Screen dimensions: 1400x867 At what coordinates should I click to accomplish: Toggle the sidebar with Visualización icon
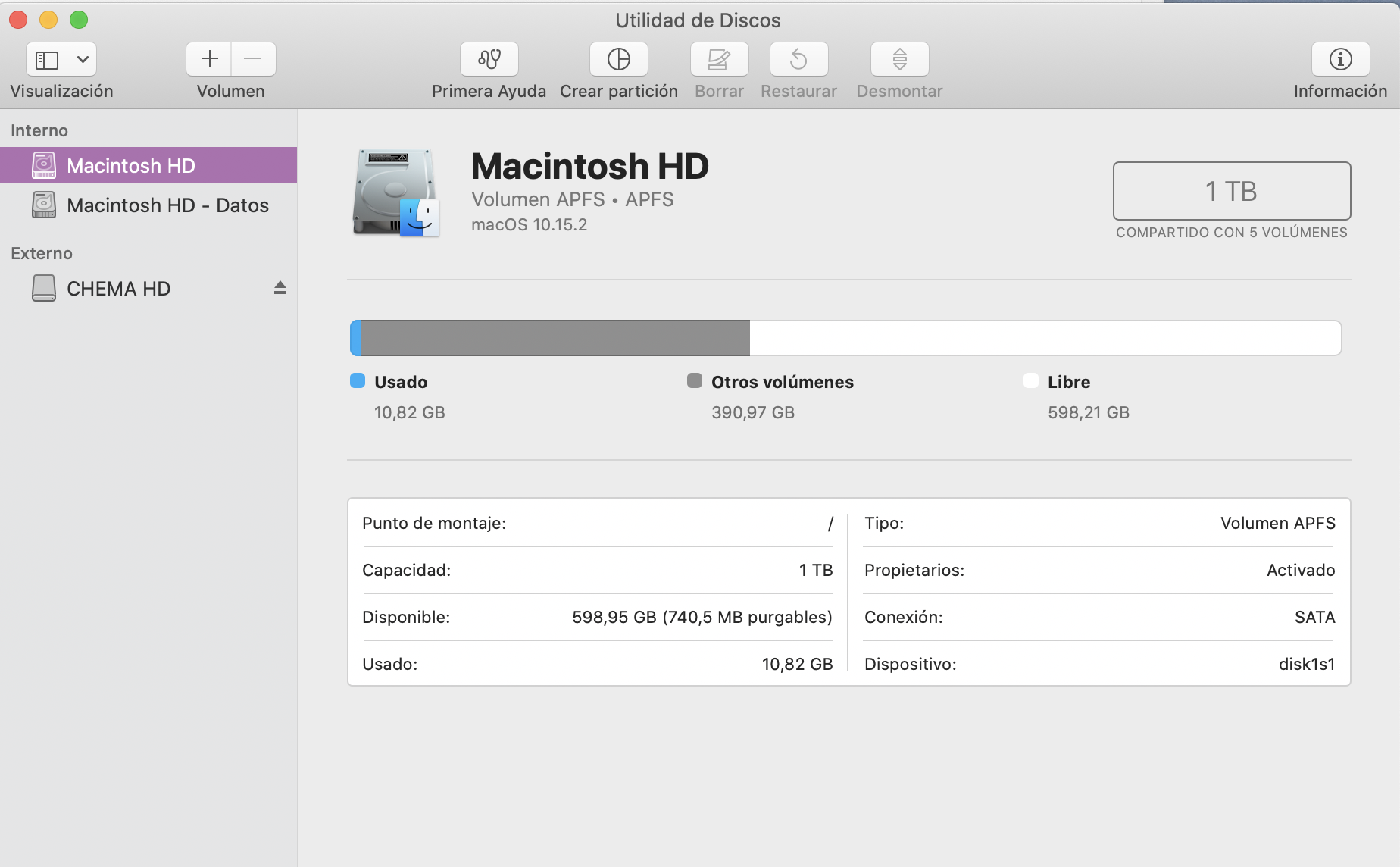[47, 59]
